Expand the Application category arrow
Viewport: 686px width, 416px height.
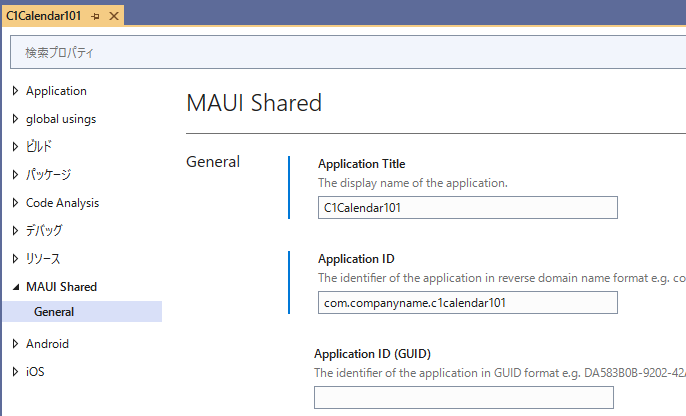pyautogui.click(x=15, y=91)
